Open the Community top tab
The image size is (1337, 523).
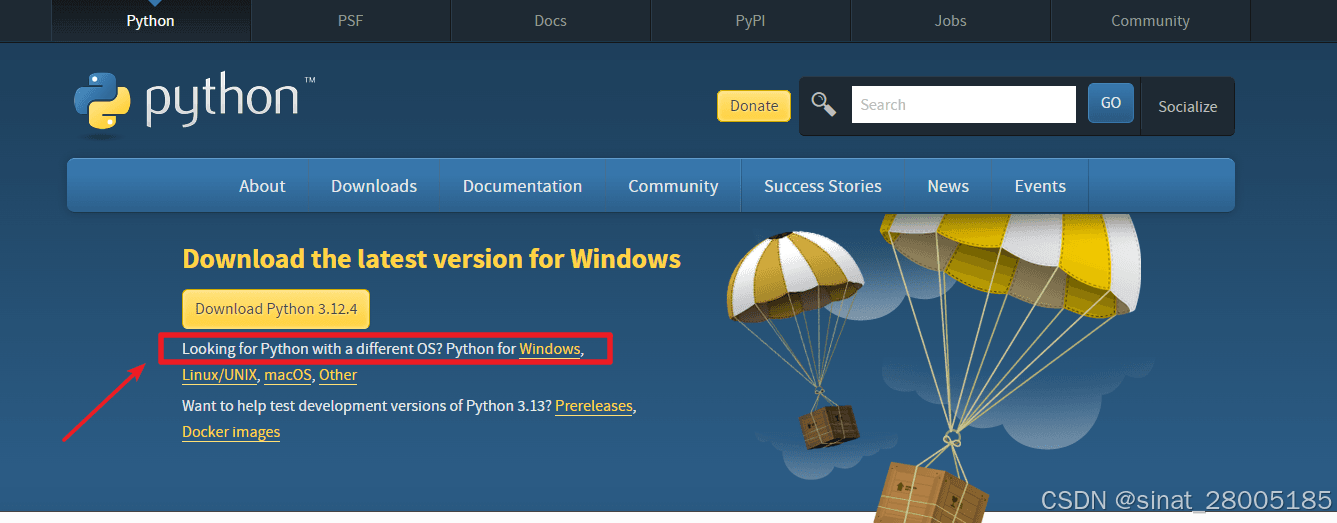tap(1151, 20)
